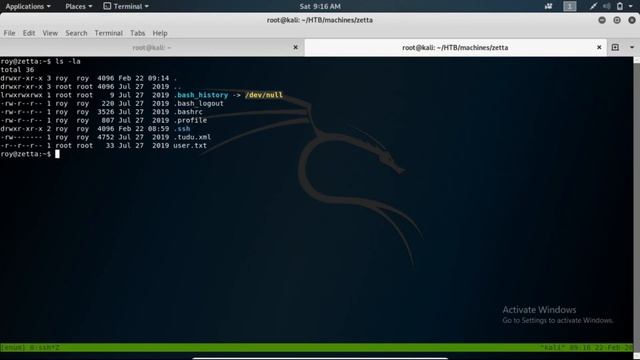Screen dimensions: 640x360
Task: Open the Edit menu
Action: pyautogui.click(x=29, y=33)
